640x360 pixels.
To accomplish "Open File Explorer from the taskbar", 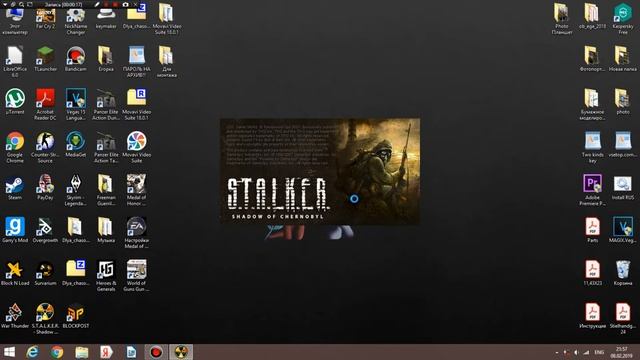I will [x=82, y=352].
